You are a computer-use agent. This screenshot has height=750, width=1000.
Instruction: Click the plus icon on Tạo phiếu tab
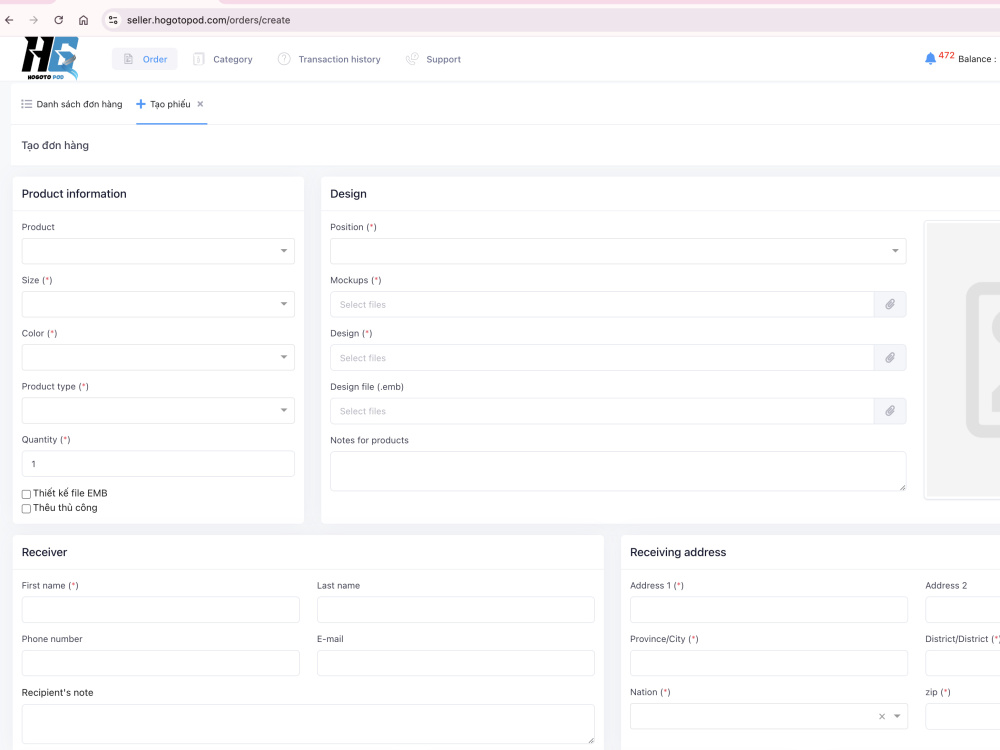point(141,104)
